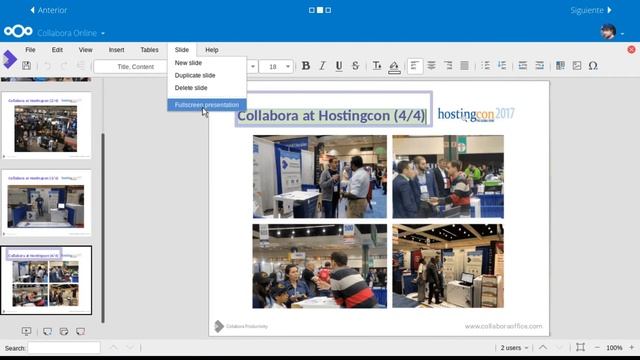Open the font color tool
The width and height of the screenshot is (640, 360).
[377, 66]
